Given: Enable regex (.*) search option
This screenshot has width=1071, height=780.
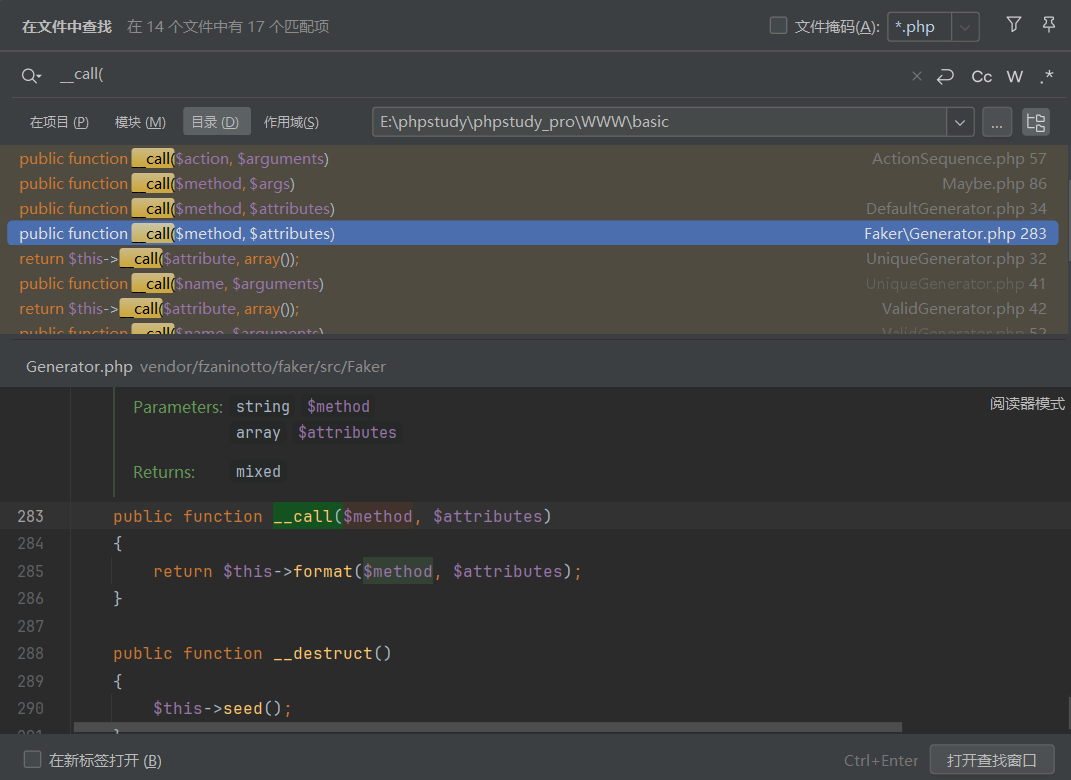Looking at the screenshot, I should [1047, 76].
